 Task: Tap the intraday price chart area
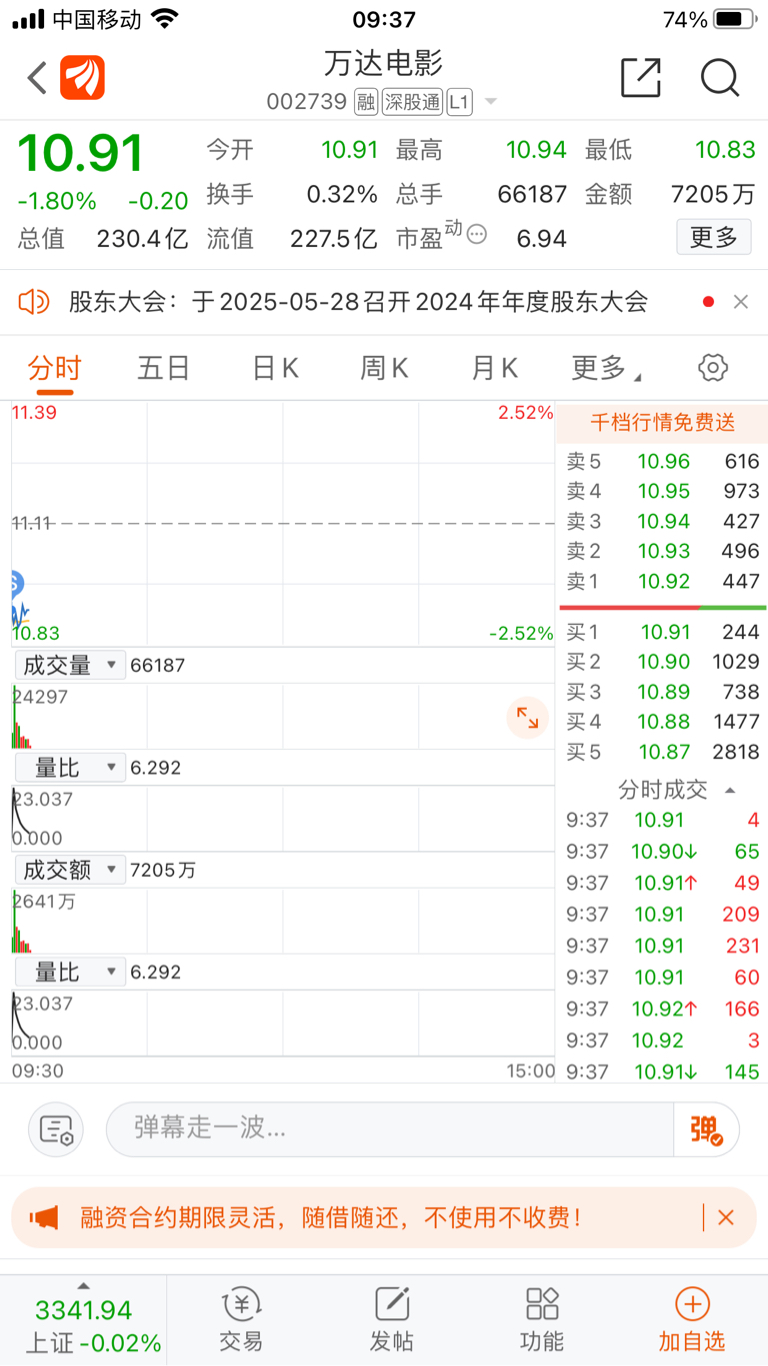tap(283, 524)
